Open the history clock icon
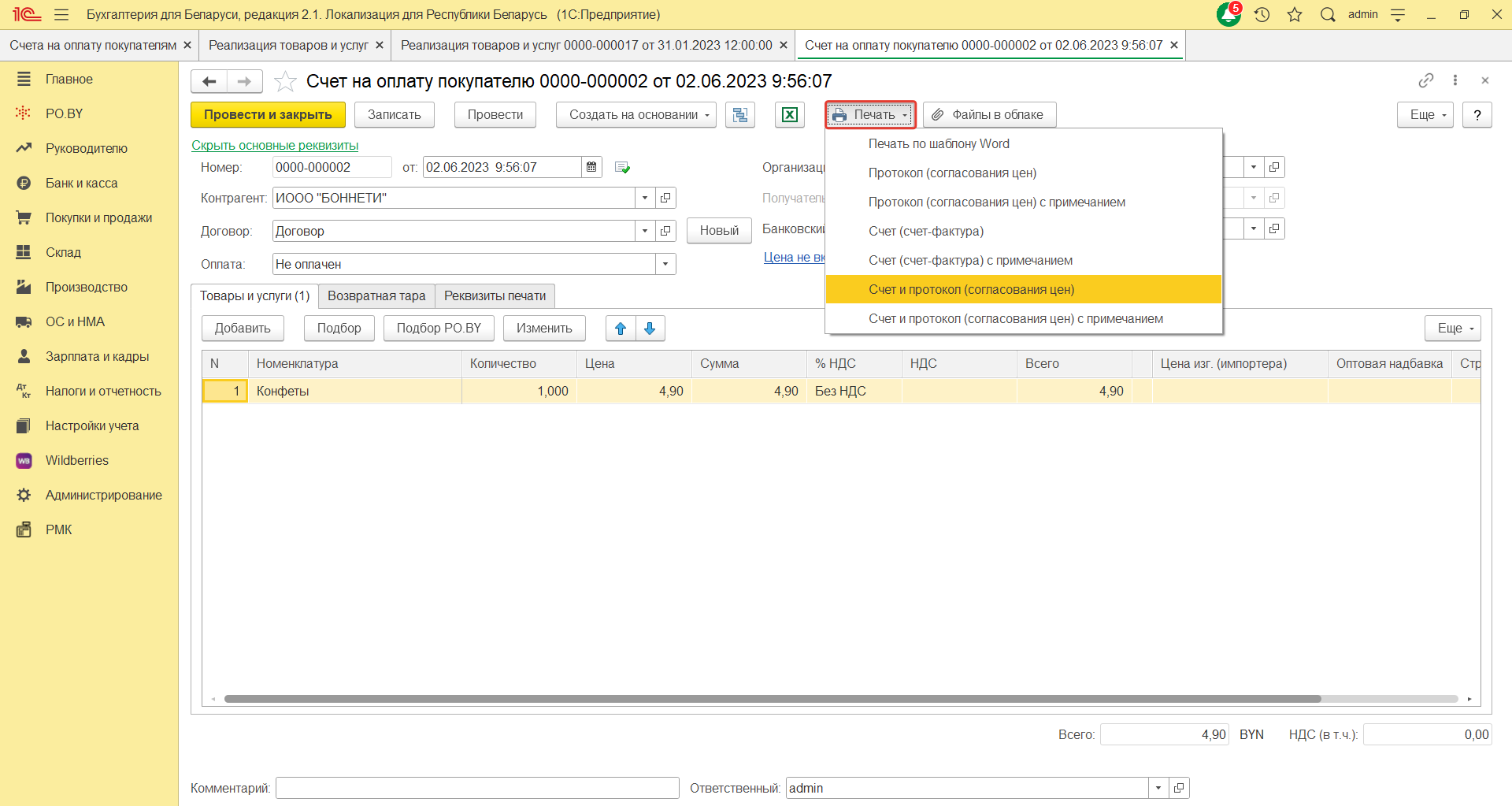Screen dimensions: 1512x806 1262,15
